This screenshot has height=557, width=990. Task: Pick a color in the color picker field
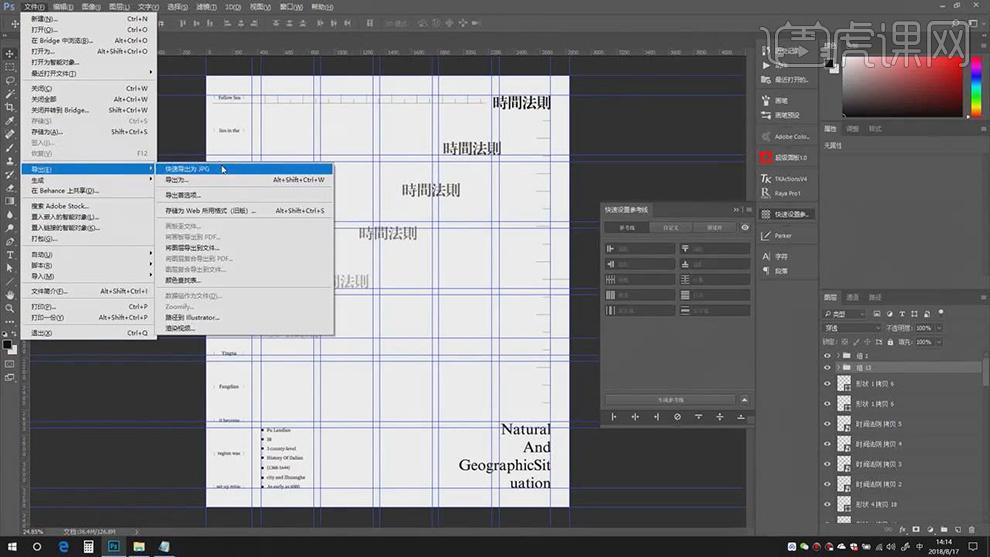(900, 85)
